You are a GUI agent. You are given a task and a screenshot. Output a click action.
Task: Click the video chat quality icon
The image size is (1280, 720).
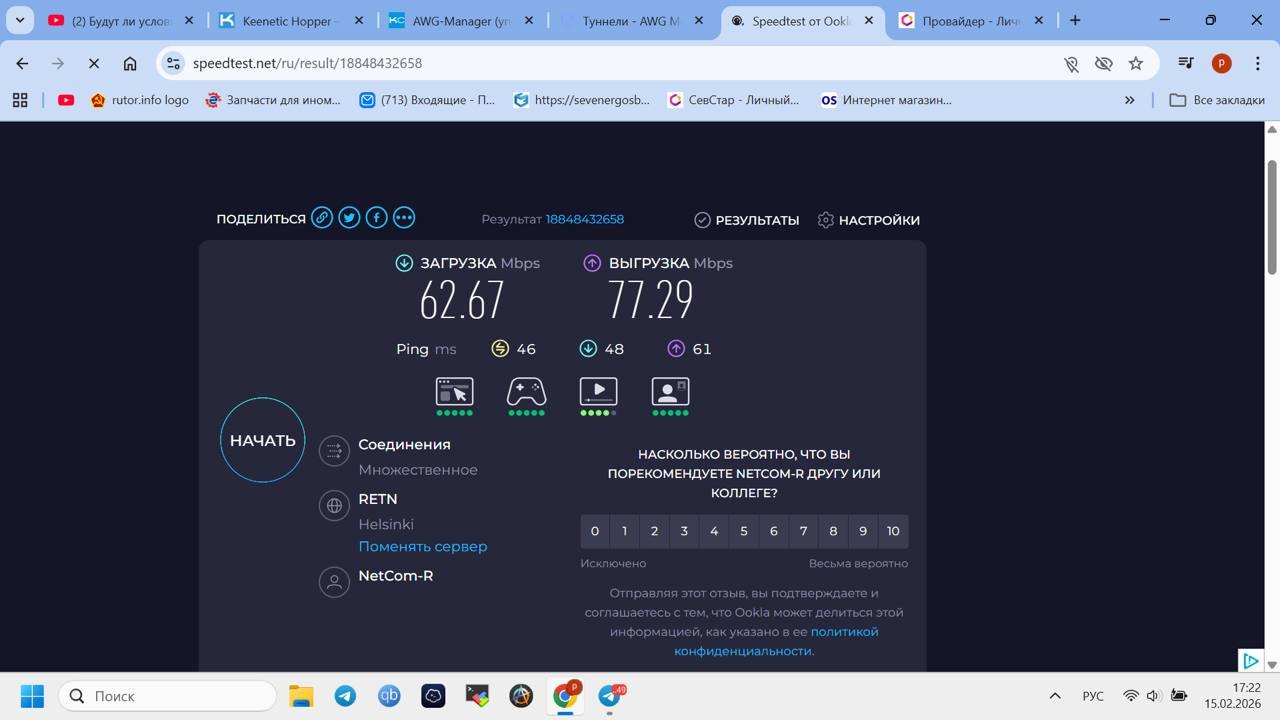click(670, 391)
